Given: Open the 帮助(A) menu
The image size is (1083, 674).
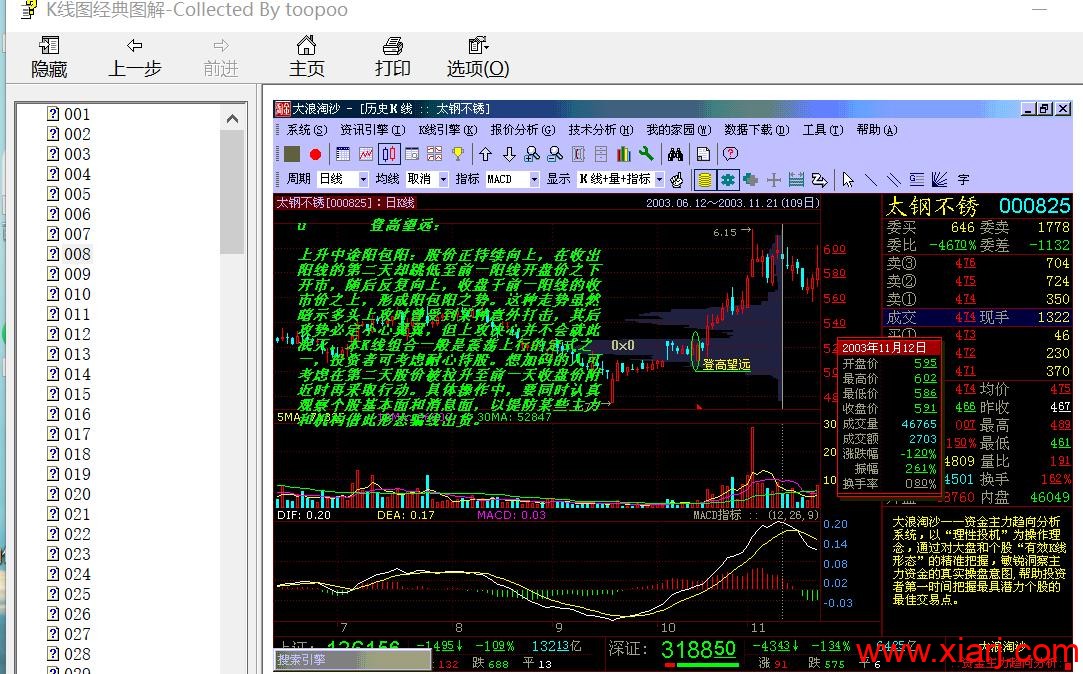Looking at the screenshot, I should pos(876,130).
